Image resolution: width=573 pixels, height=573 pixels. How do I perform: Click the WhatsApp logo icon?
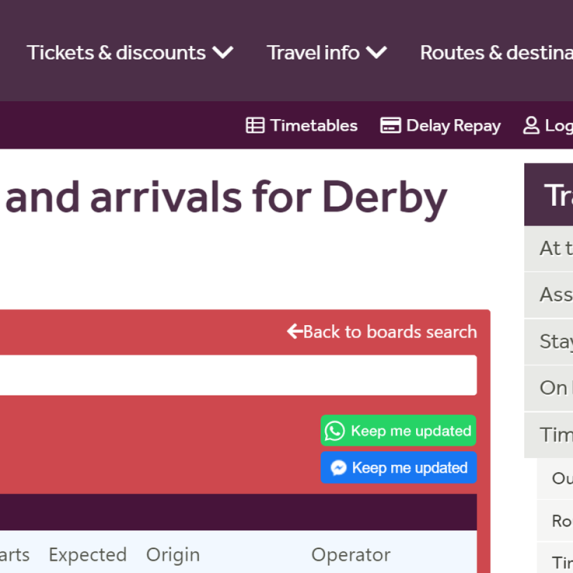(334, 431)
